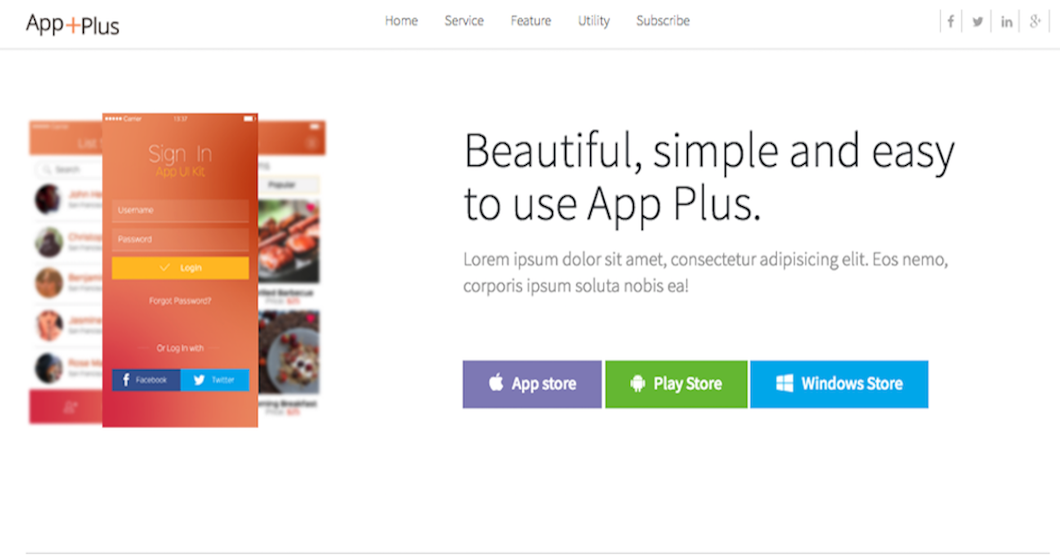Navigate to the Utility section
This screenshot has width=1060, height=555.
coord(593,21)
